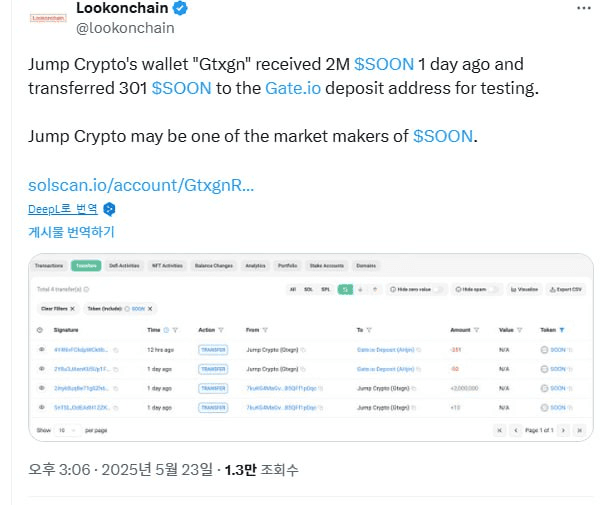The height and width of the screenshot is (505, 602).
Task: Click the eye icon on the 12 hrs ago transfer row
Action: (41, 349)
